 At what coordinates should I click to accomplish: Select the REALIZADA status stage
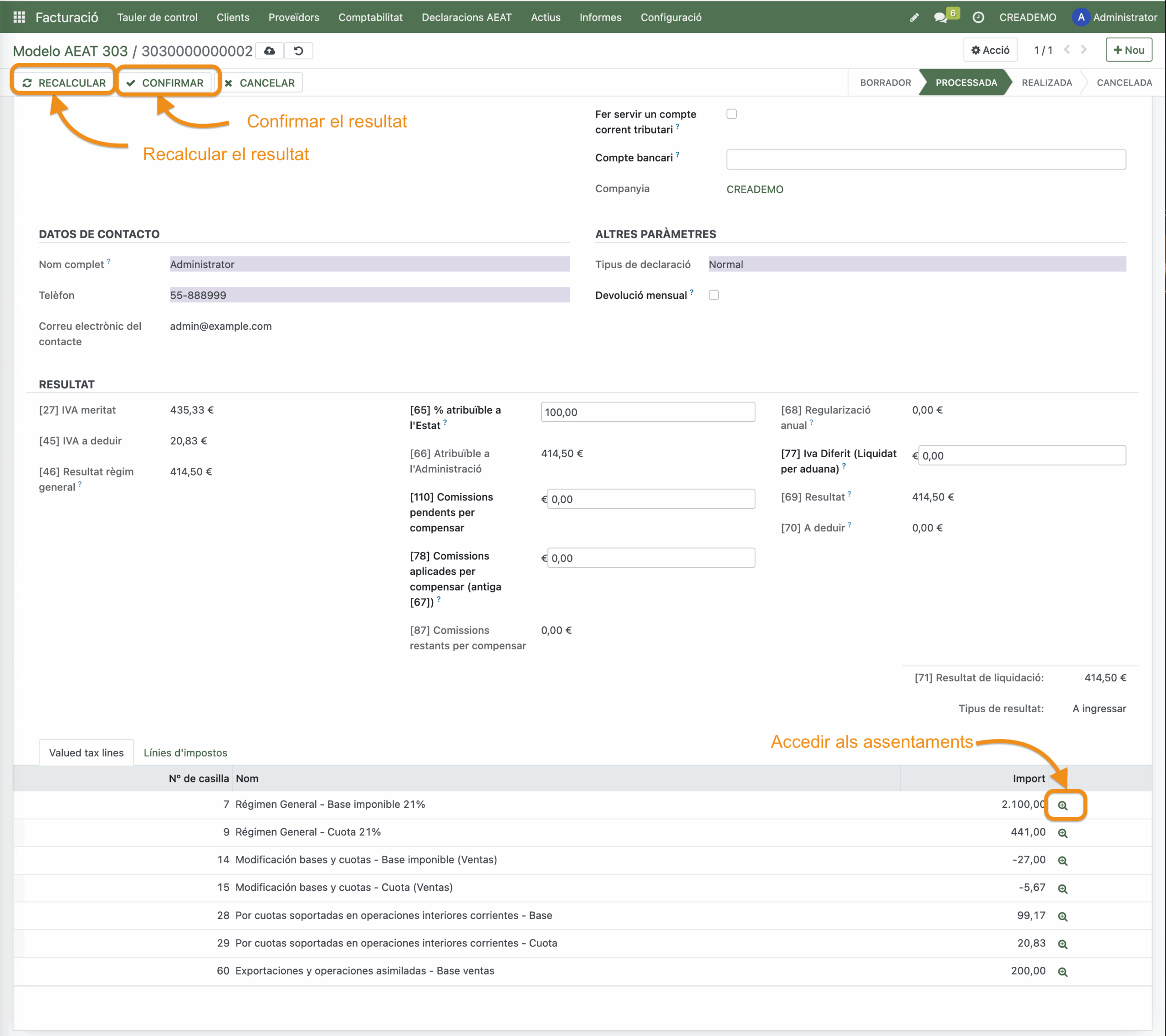tap(1046, 83)
